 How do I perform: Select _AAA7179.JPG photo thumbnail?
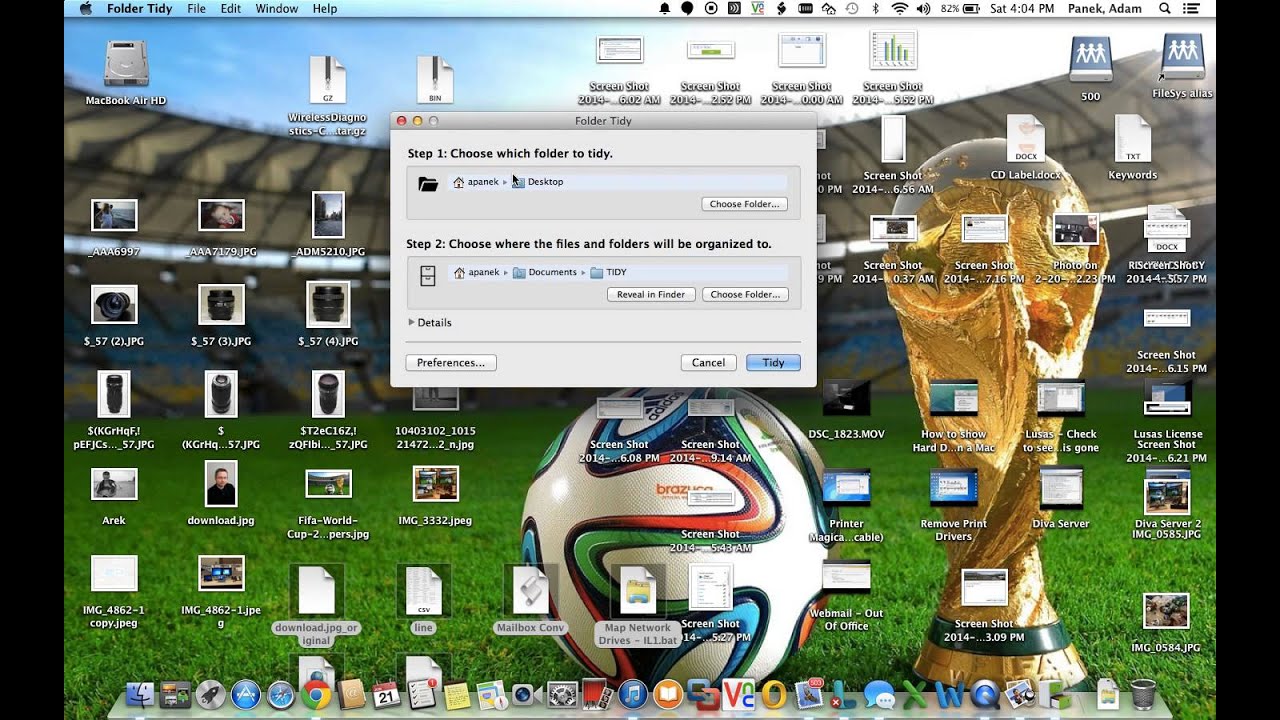(221, 215)
